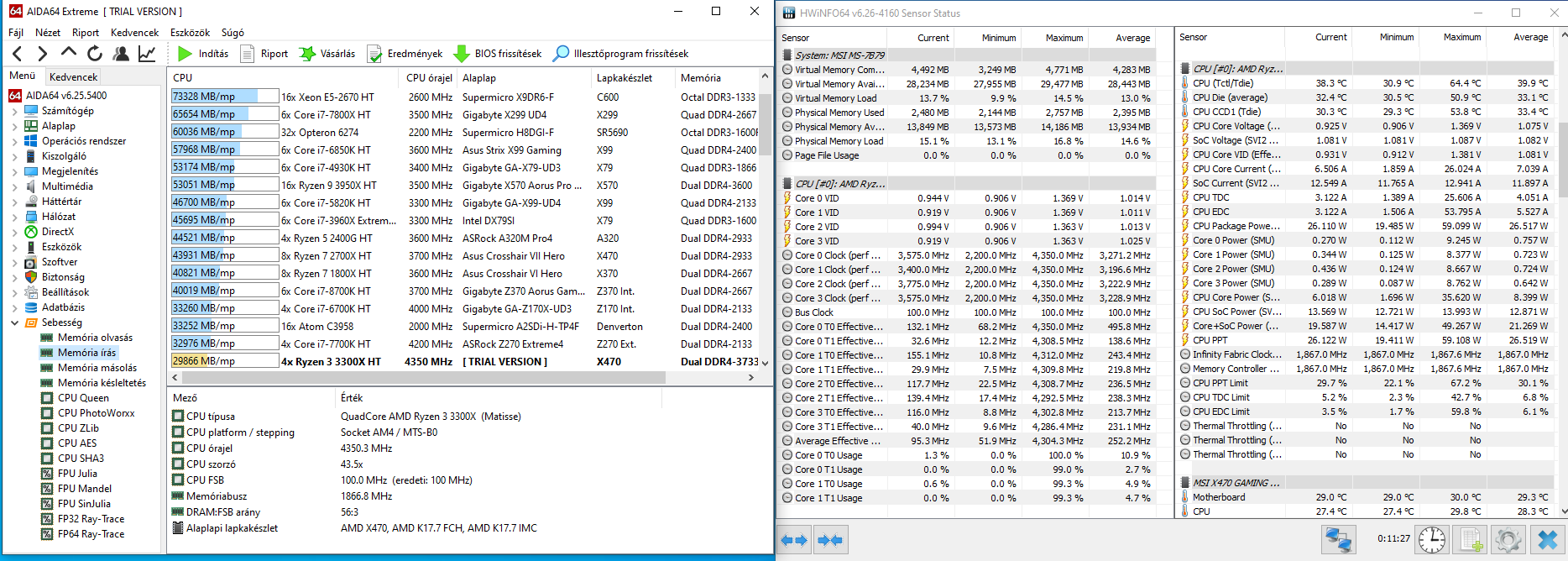Go back with the AIDA64 back arrow
The height and width of the screenshot is (561, 1568).
[x=18, y=54]
